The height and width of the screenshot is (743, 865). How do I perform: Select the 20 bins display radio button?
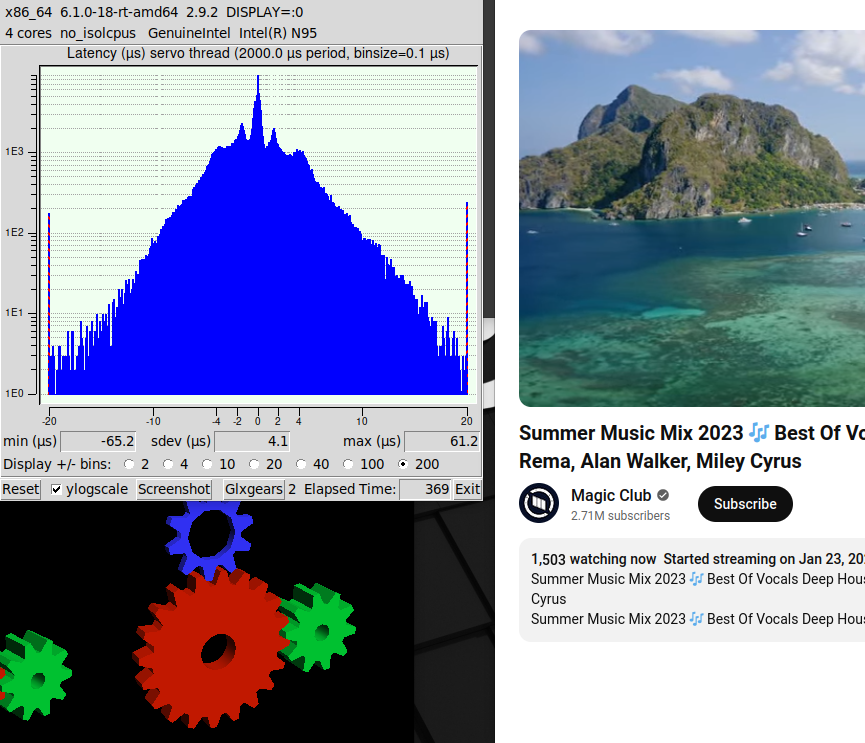click(x=254, y=464)
